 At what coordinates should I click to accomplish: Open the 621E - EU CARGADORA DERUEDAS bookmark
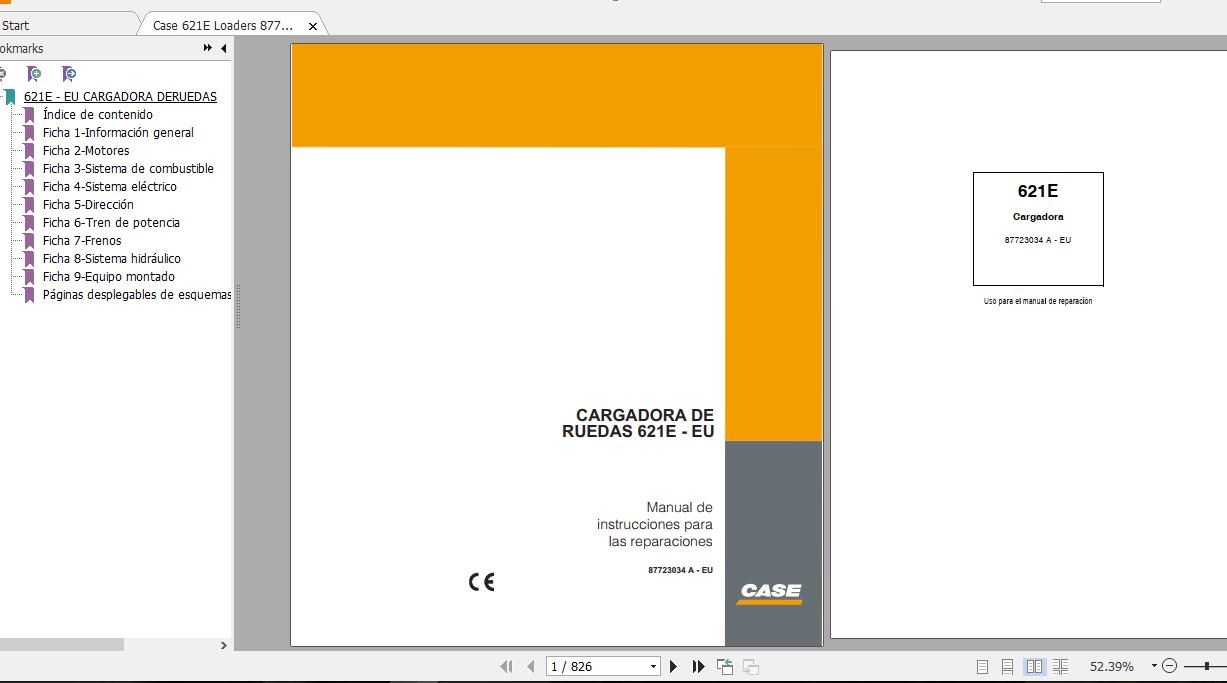click(x=120, y=97)
